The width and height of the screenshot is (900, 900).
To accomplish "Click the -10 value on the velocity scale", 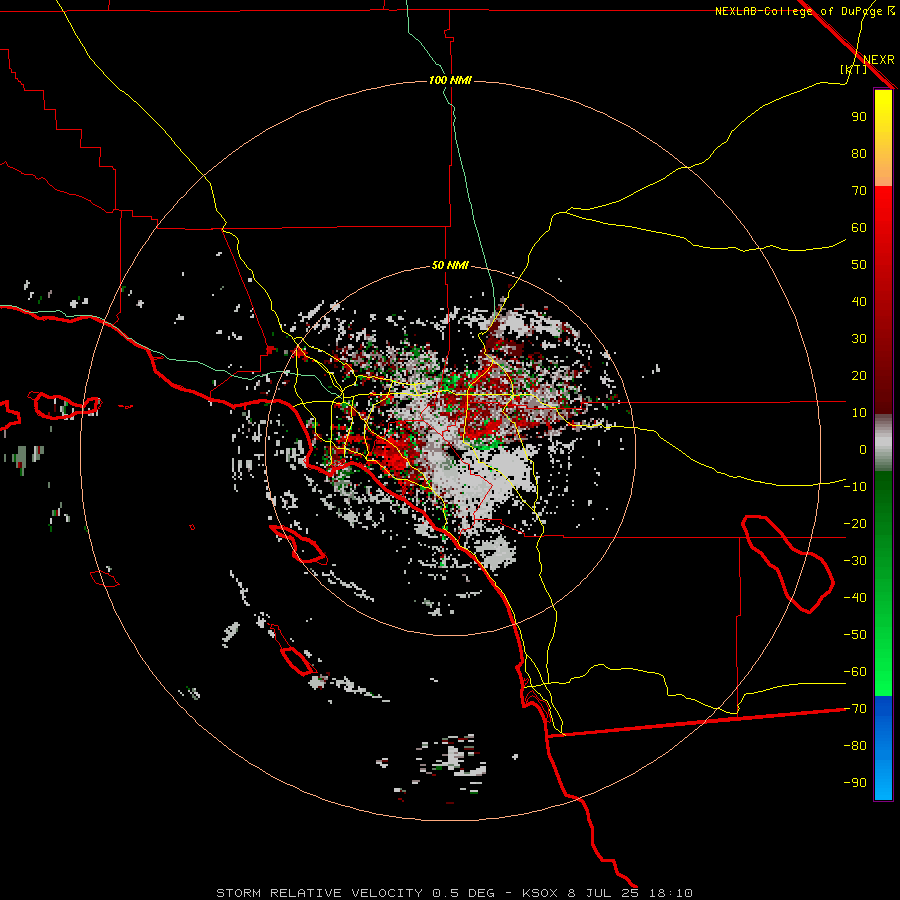I will click(x=855, y=487).
